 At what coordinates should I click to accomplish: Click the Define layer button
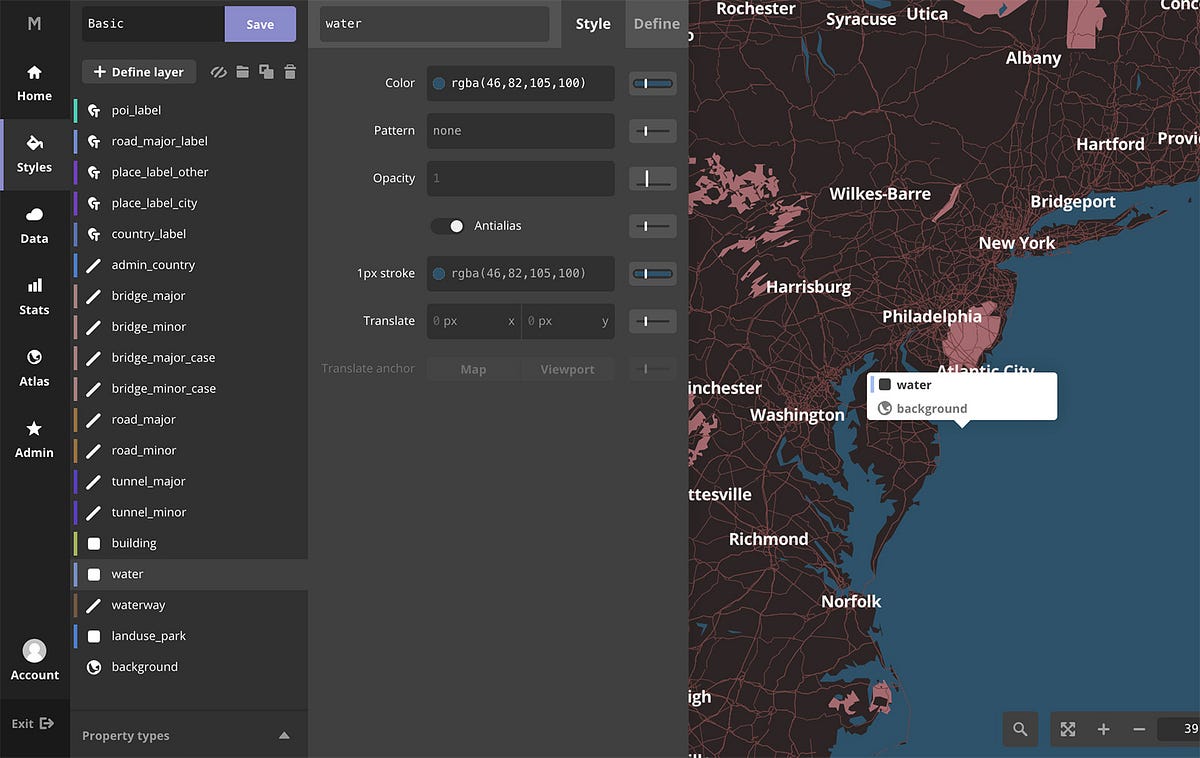pos(138,71)
